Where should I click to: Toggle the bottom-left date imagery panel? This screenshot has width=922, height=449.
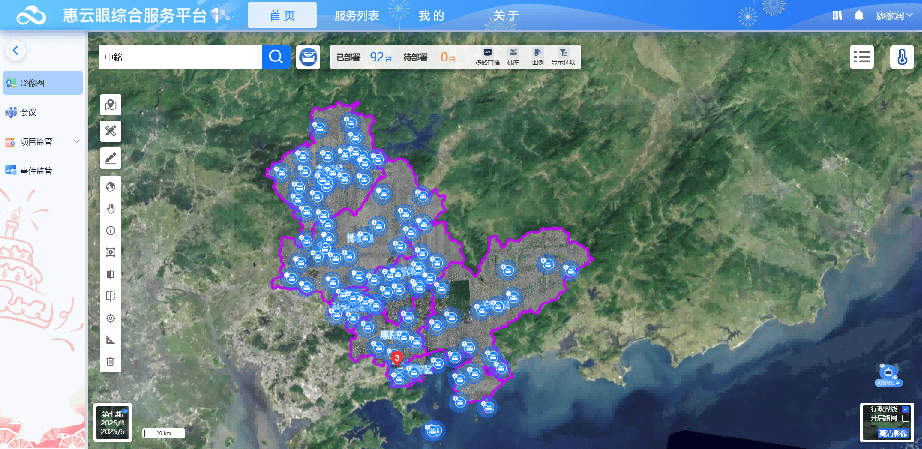(110, 421)
